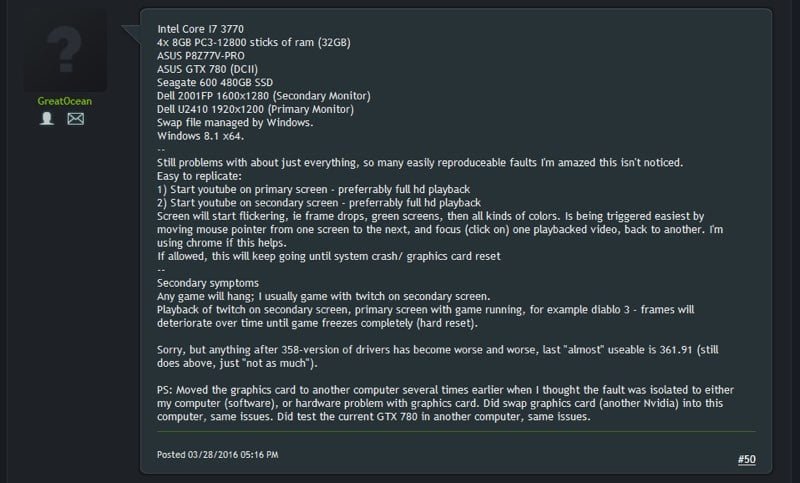Click the Dell 2001FP Secondary Monitor line
Image resolution: width=800 pixels, height=483 pixels.
[264, 96]
